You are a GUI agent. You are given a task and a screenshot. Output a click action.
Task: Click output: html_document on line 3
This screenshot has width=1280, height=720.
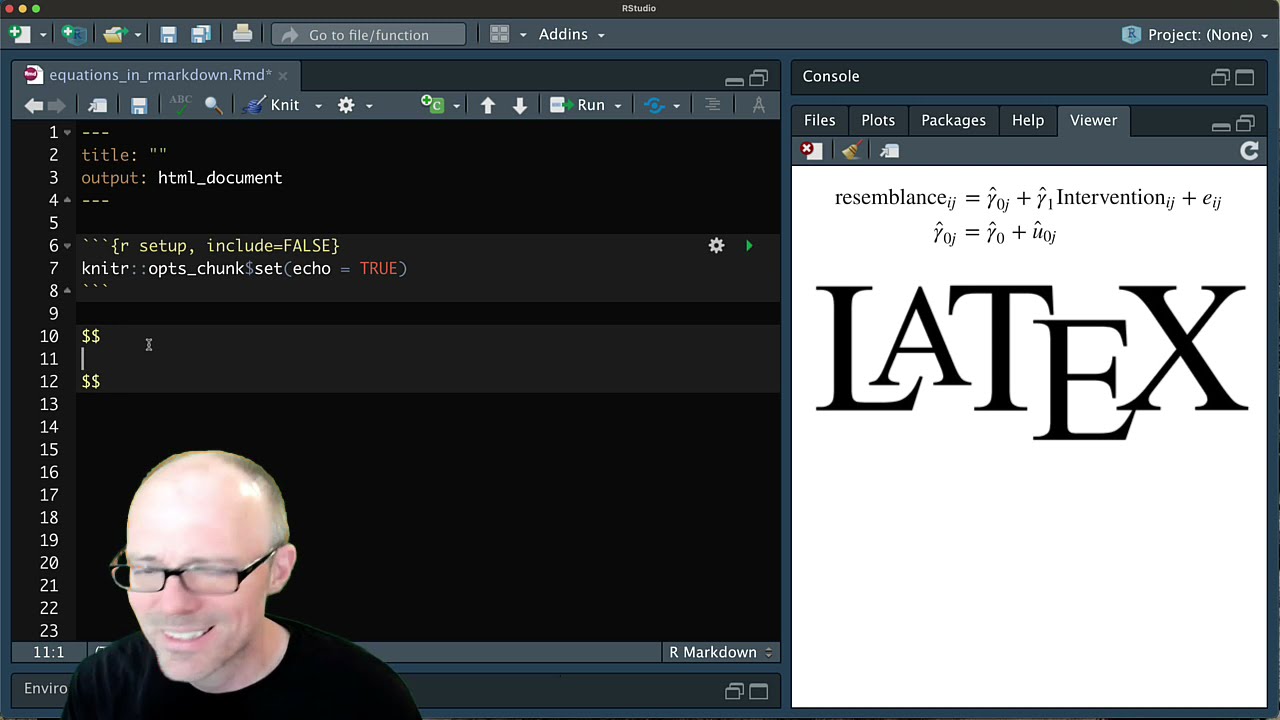[182, 178]
